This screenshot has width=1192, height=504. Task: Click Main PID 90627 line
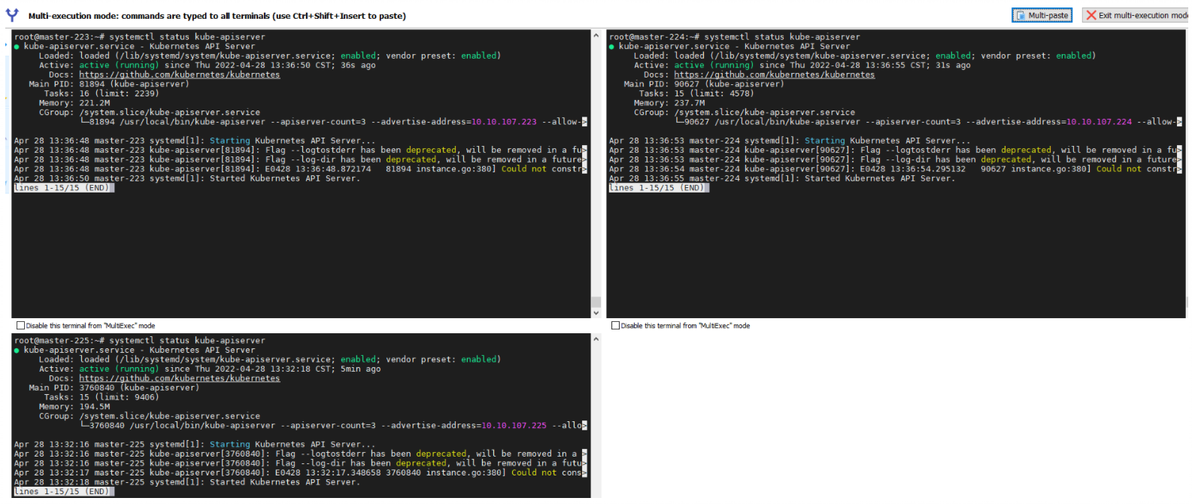click(707, 84)
